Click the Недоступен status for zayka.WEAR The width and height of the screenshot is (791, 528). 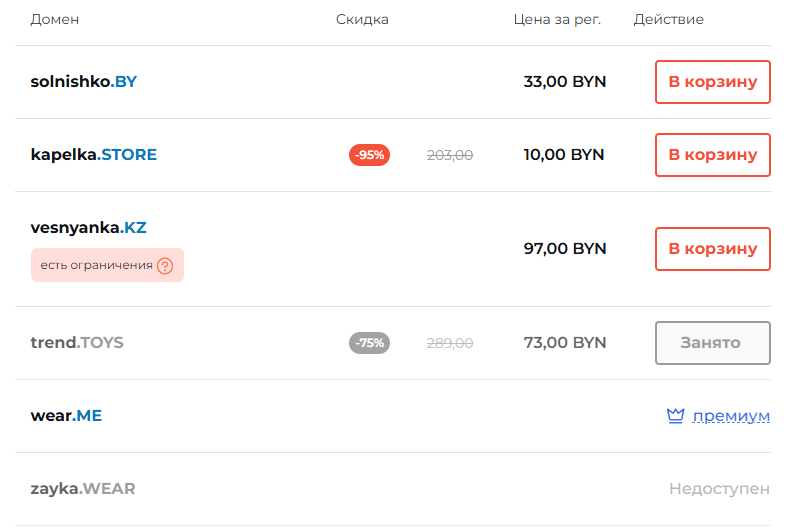(719, 489)
